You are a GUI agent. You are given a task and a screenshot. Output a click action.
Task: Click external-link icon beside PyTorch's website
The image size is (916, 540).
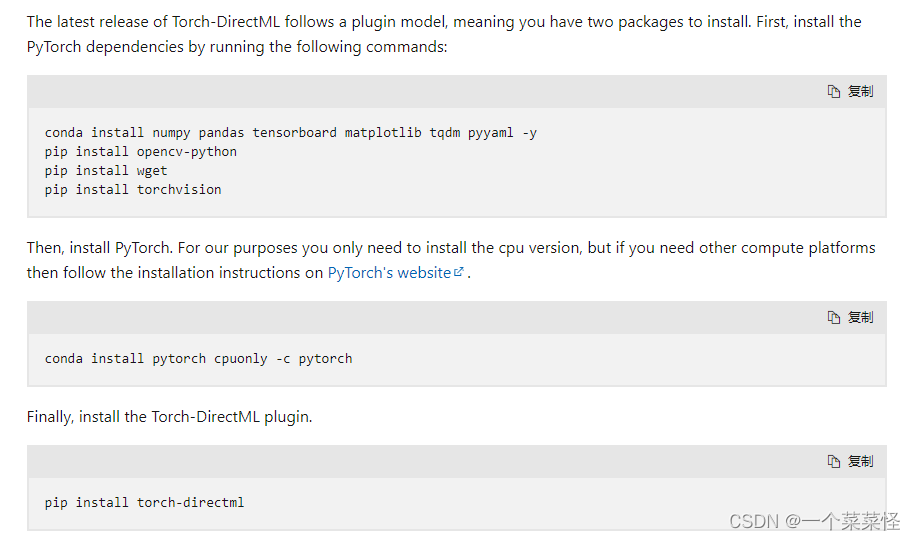tap(459, 272)
